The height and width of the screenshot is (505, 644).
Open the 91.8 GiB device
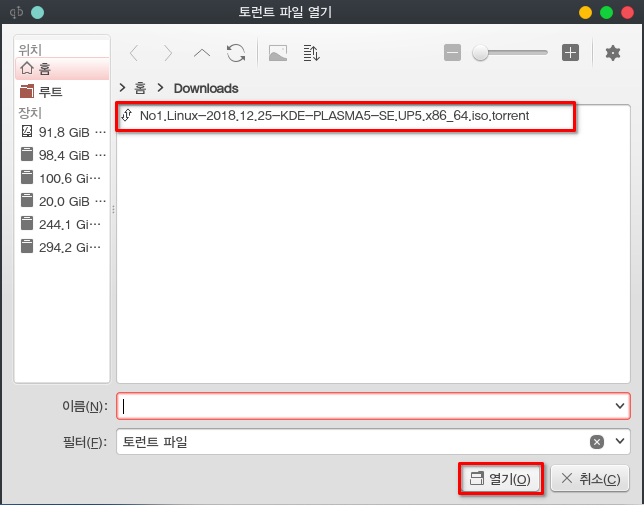(x=62, y=132)
